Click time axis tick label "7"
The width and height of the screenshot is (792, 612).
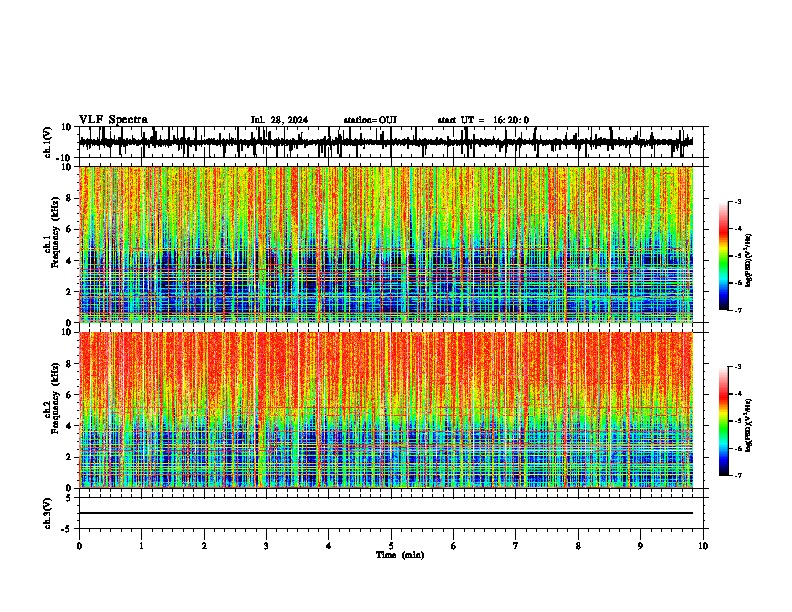[516, 546]
